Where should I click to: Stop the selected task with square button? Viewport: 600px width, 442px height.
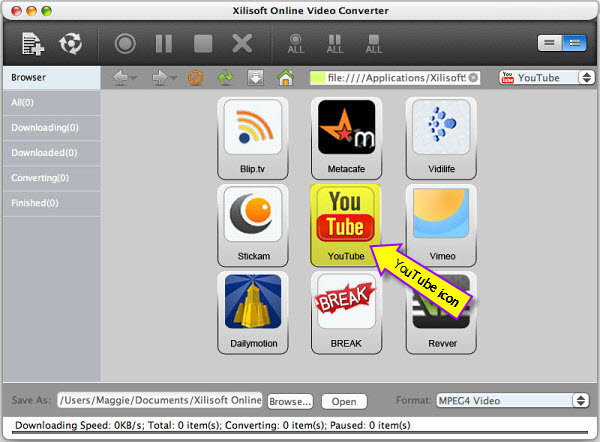[203, 43]
